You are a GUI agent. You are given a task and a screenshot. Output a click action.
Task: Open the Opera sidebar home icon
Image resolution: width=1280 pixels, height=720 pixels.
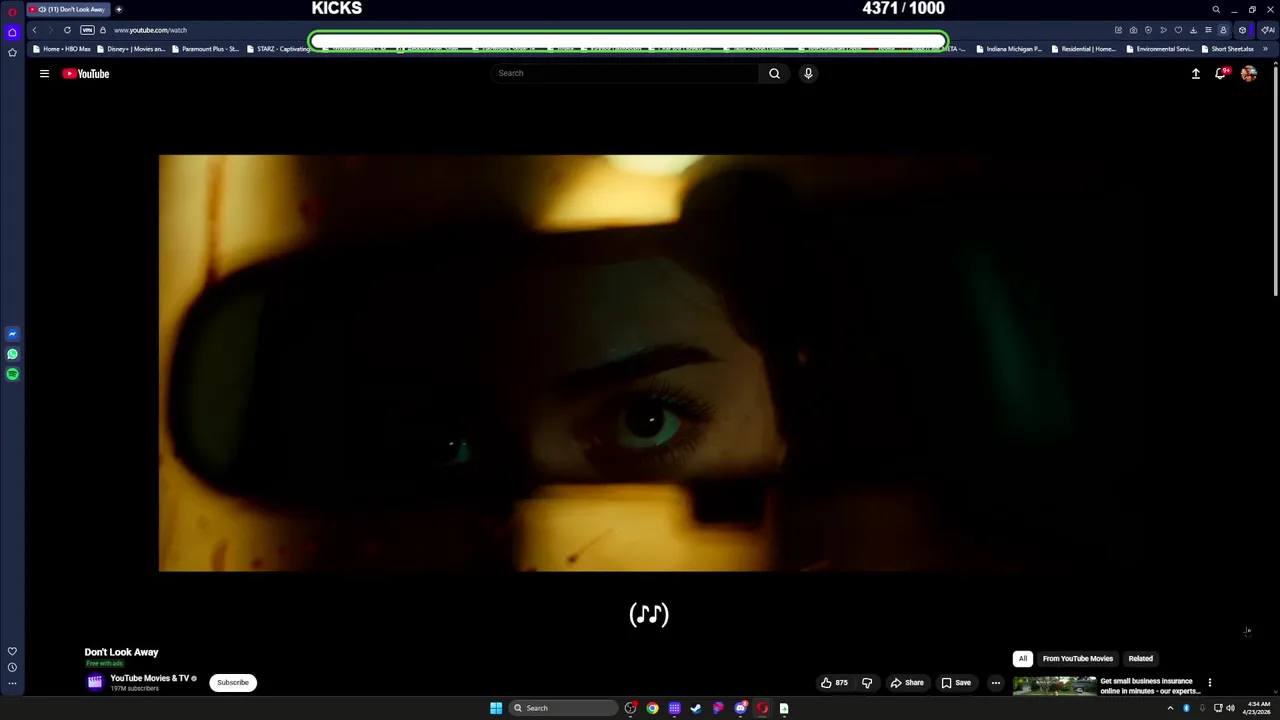click(x=12, y=33)
